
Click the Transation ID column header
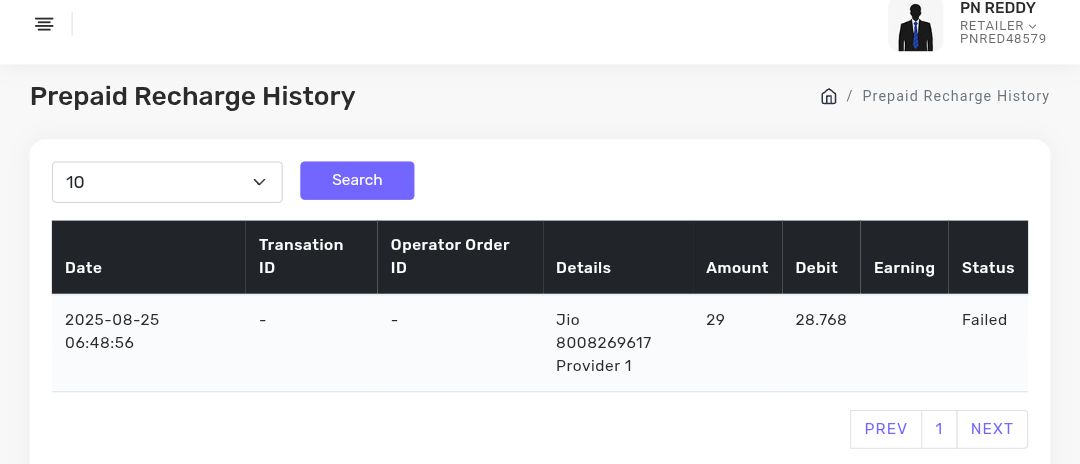click(301, 256)
